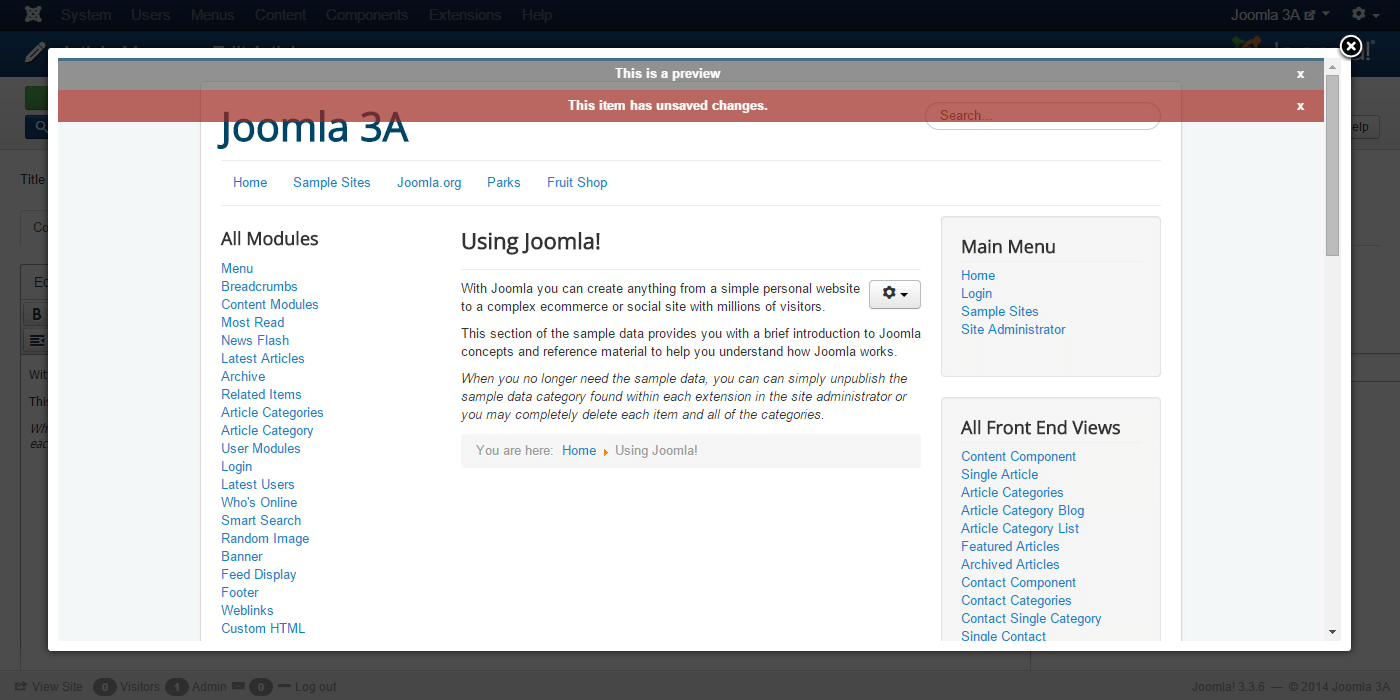Screen dimensions: 1400x700
Task: Click the preview scrollbar down arrow
Action: point(1332,632)
